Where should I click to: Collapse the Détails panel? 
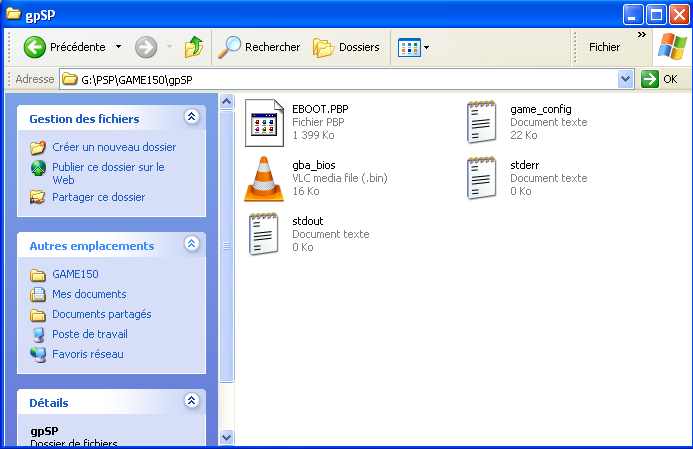(191, 401)
